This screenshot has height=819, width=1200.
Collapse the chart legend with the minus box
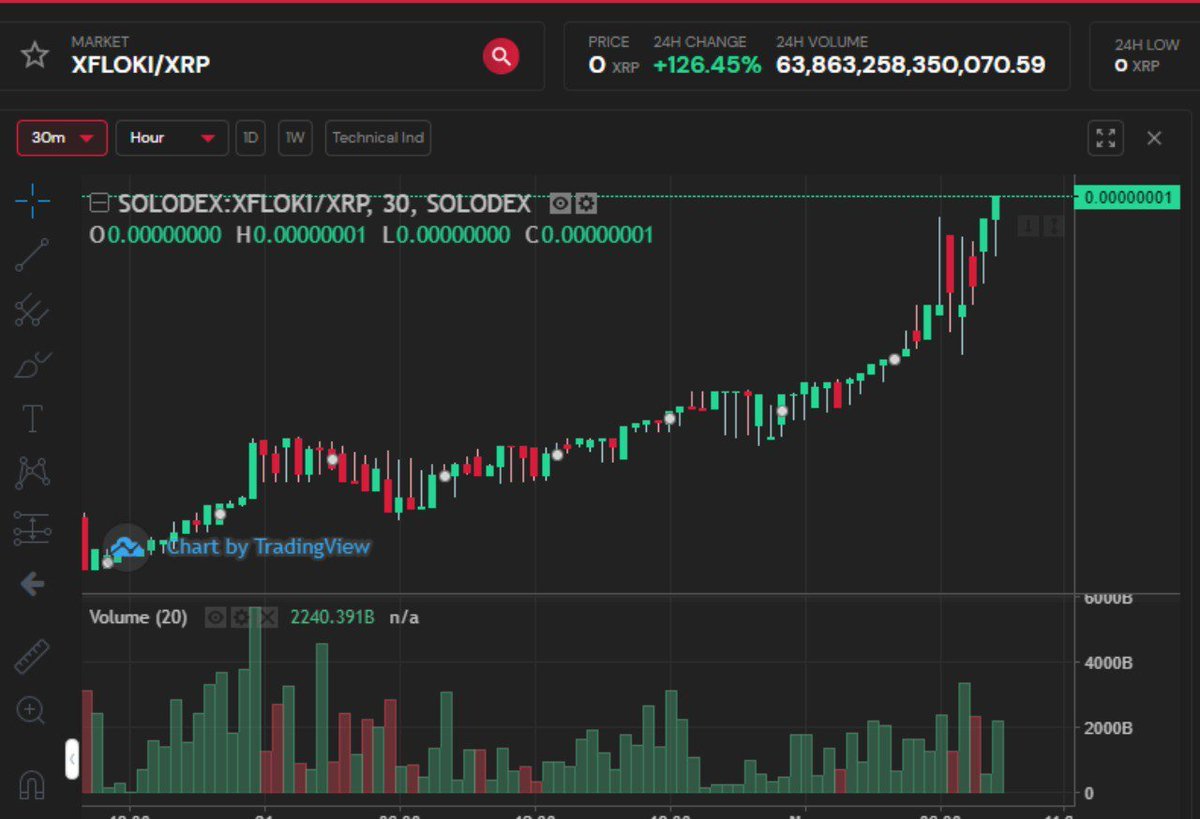point(99,204)
